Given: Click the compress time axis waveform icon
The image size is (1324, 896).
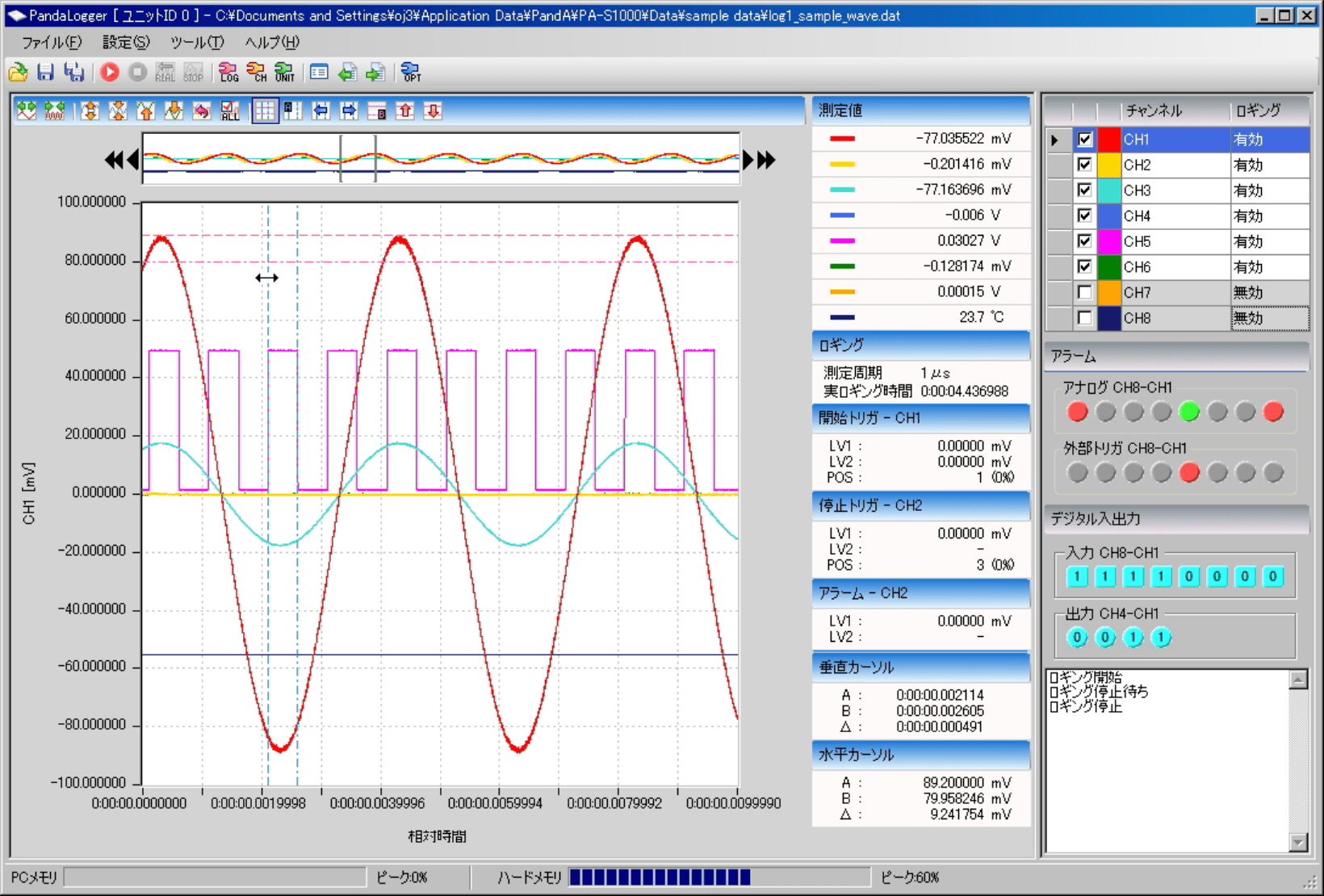Looking at the screenshot, I should (x=55, y=111).
